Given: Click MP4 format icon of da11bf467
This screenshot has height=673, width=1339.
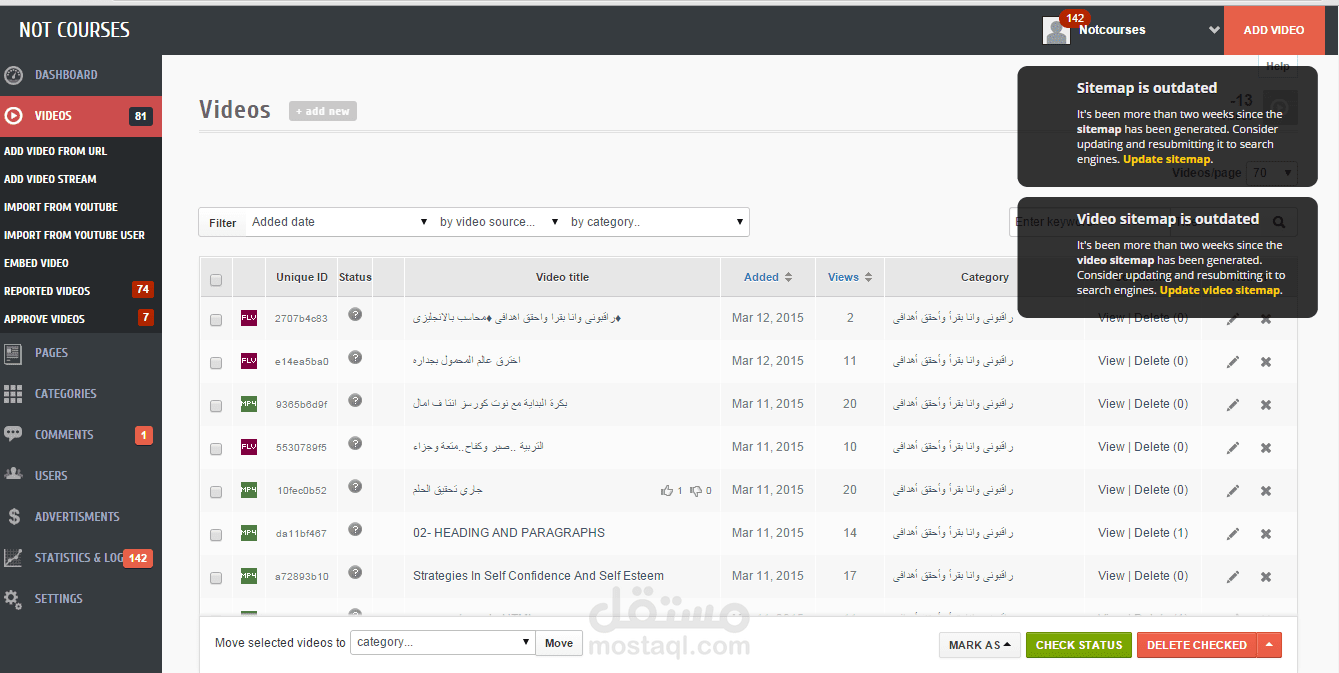Looking at the screenshot, I should (x=249, y=533).
